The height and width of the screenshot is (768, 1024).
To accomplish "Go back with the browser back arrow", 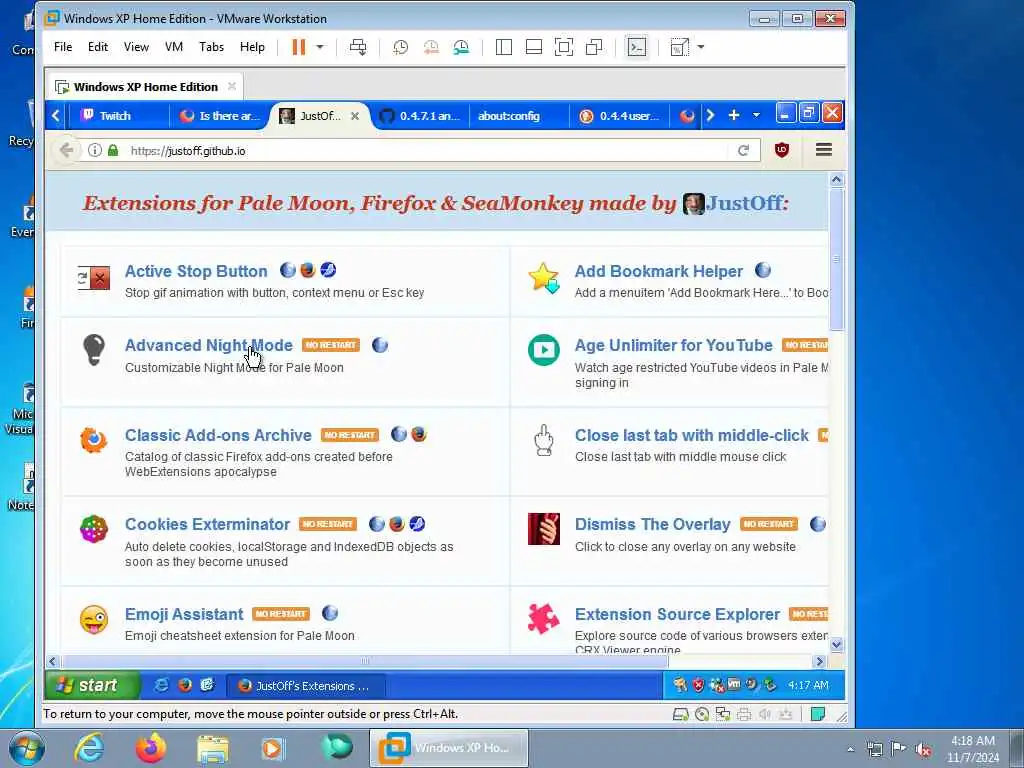I will (x=66, y=150).
